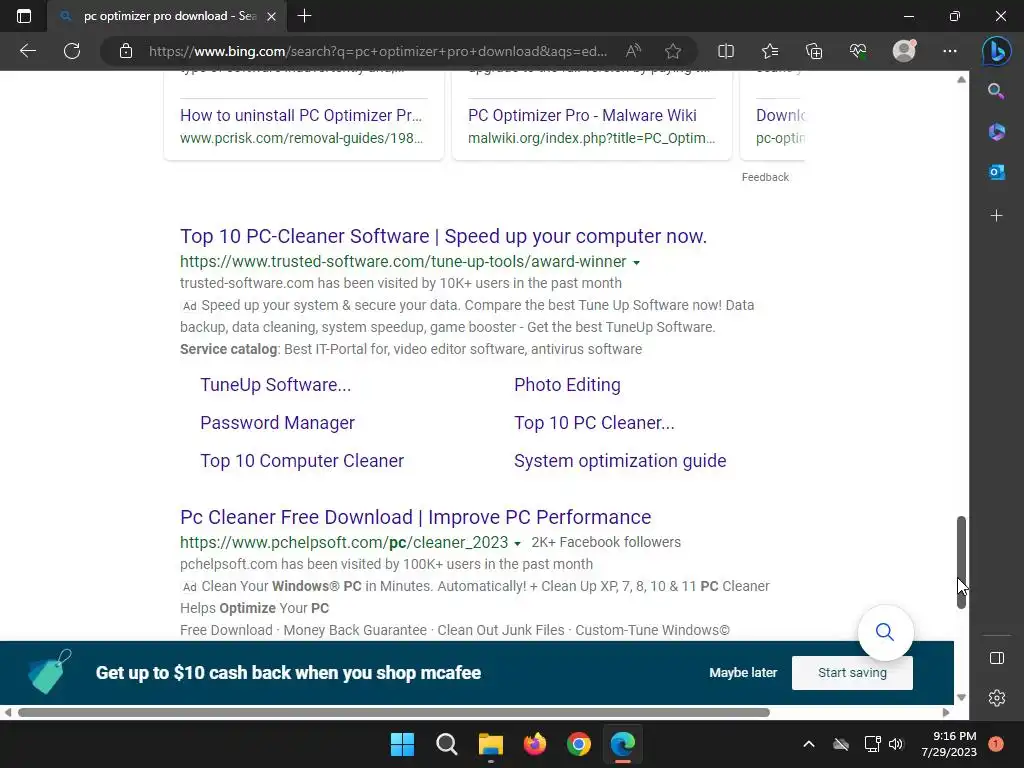Image resolution: width=1024 pixels, height=768 pixels.
Task: Open sidebar settings gear
Action: pos(997,698)
